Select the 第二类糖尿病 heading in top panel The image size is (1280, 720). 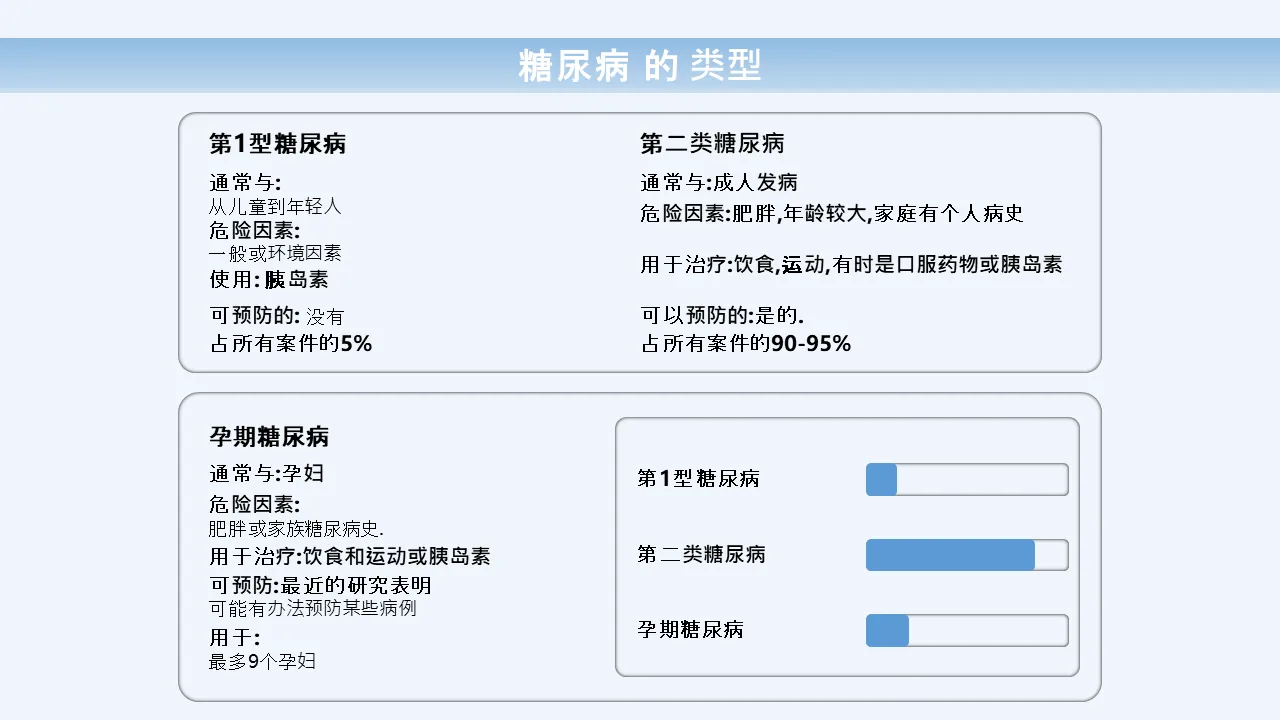(x=712, y=144)
